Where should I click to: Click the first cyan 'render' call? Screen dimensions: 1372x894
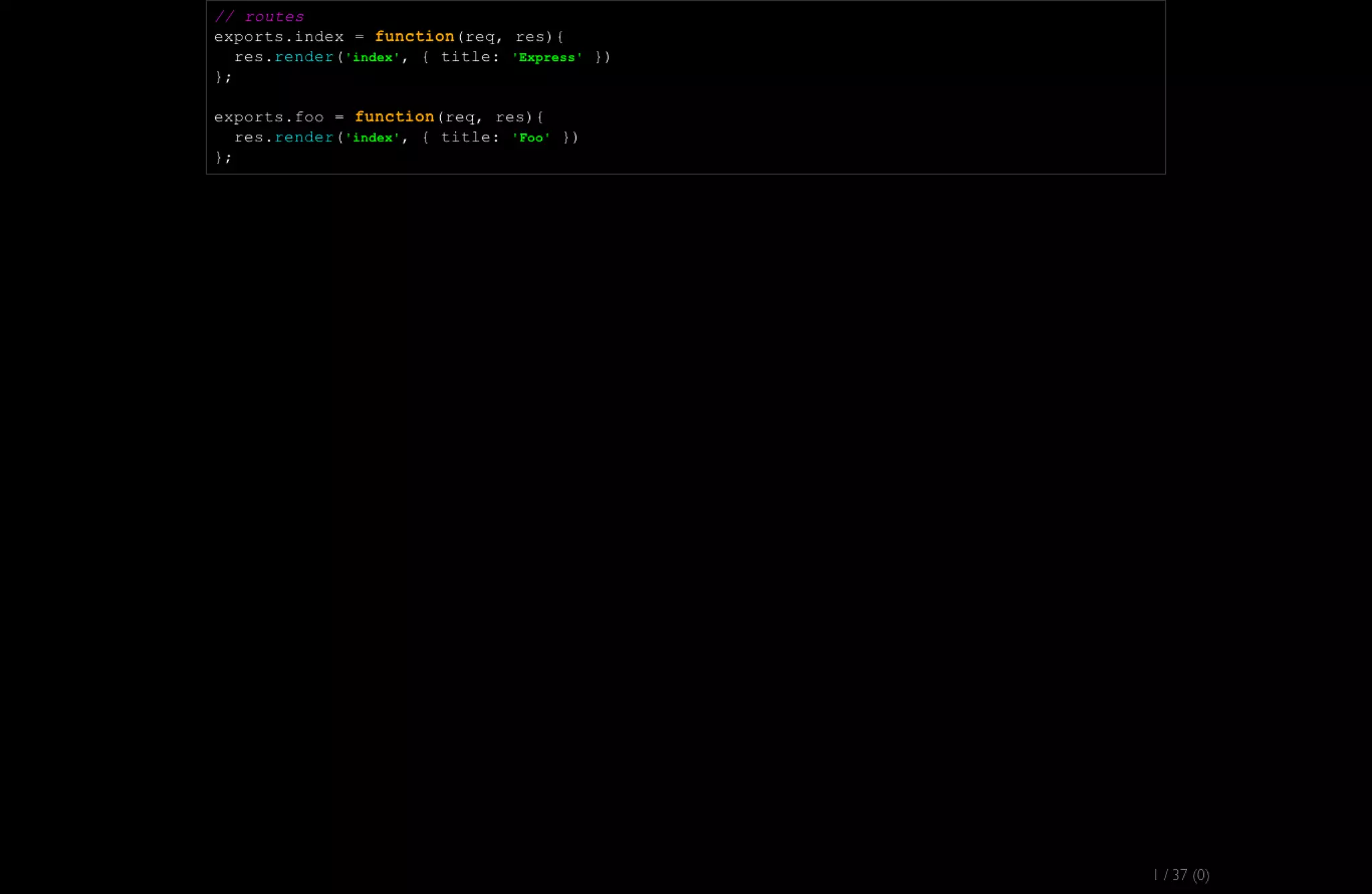pyautogui.click(x=303, y=57)
